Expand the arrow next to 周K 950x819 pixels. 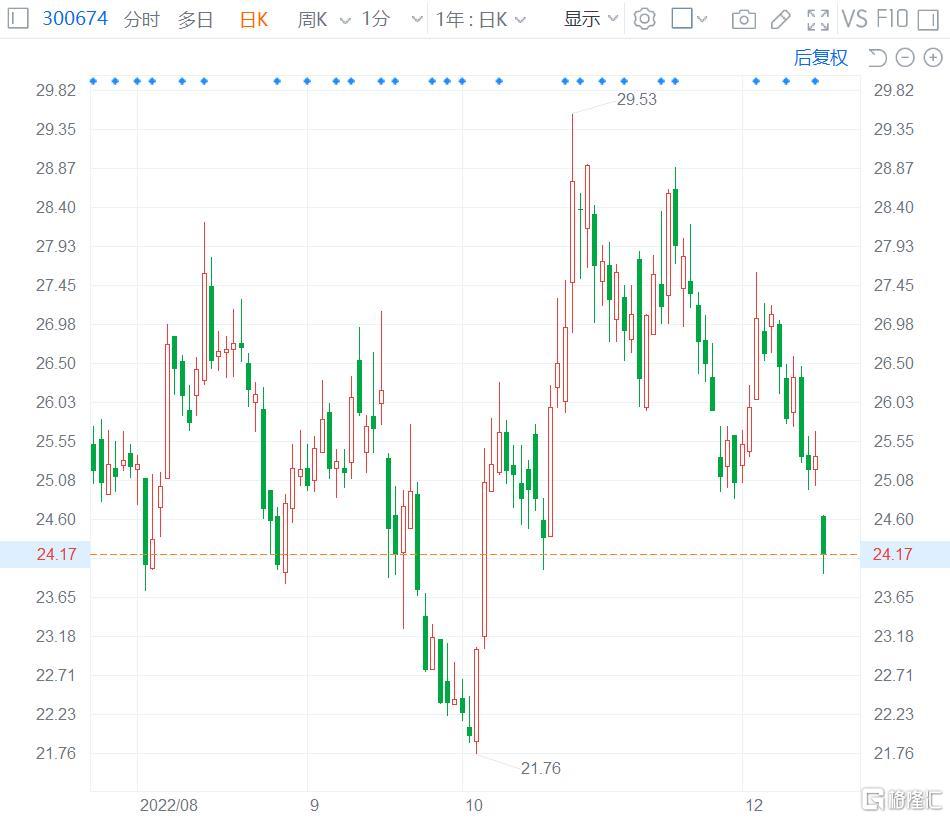[x=345, y=21]
